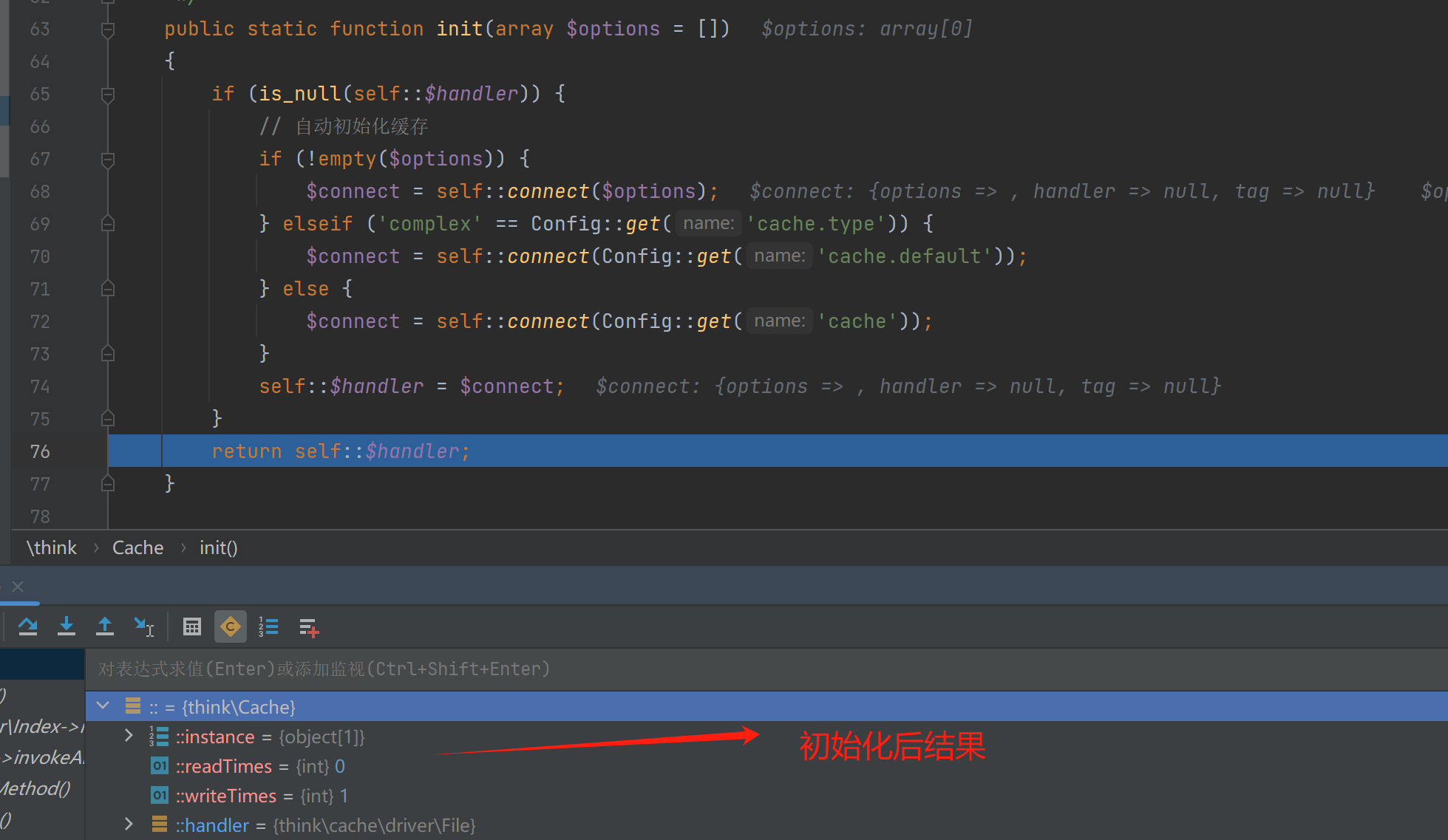Expand the ::instance variable node
The height and width of the screenshot is (840, 1448).
coord(129,736)
